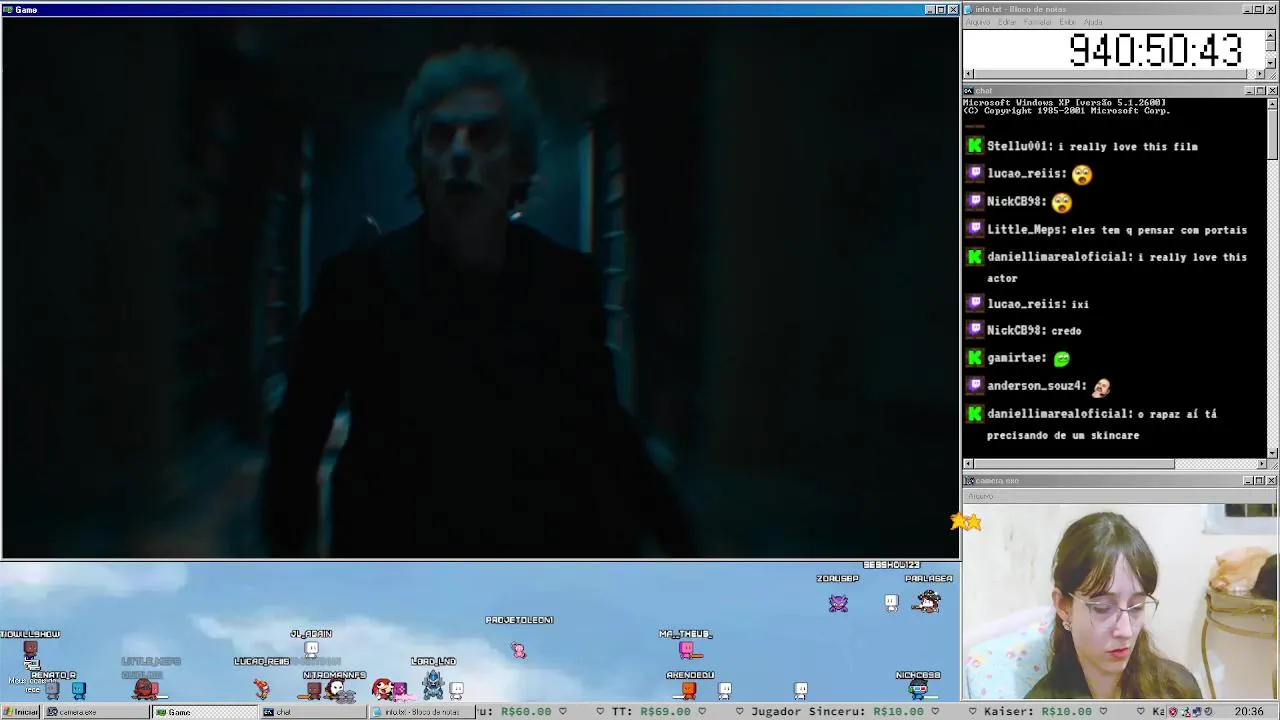Maximize the Notepad window
Viewport: 1280px width, 720px height.
coord(1260,9)
